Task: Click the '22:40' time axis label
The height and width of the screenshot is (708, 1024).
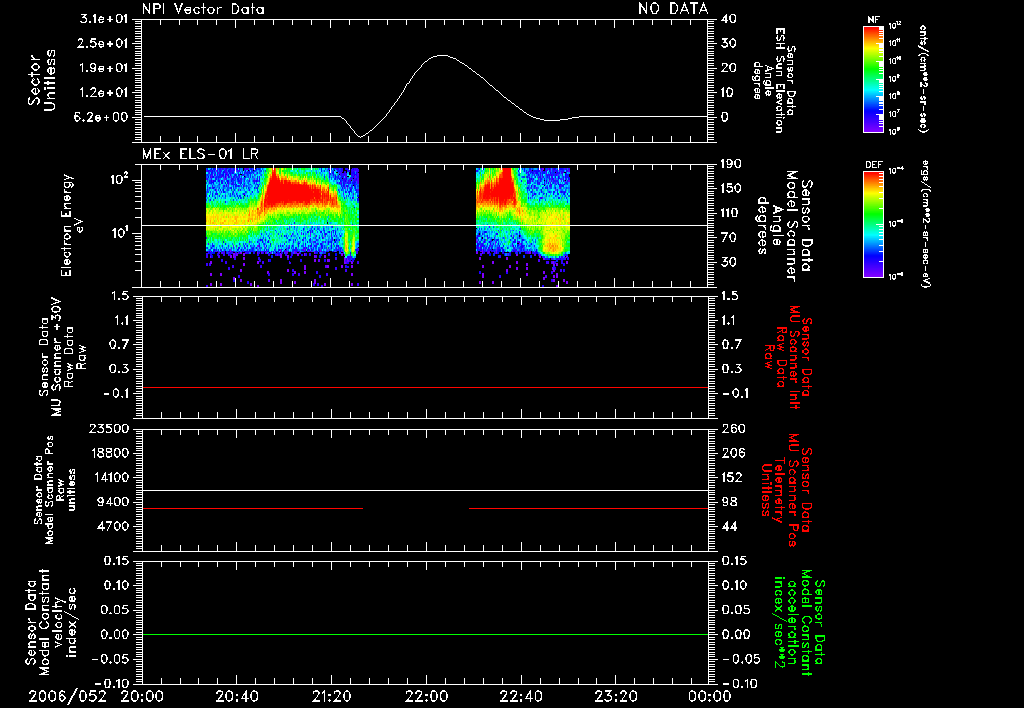Action: (x=520, y=697)
